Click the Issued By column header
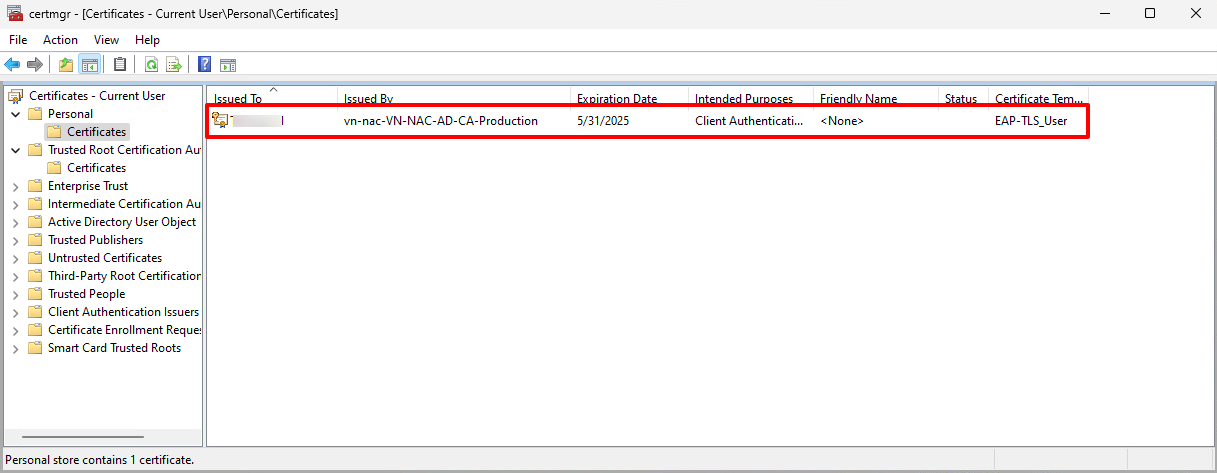 [368, 99]
